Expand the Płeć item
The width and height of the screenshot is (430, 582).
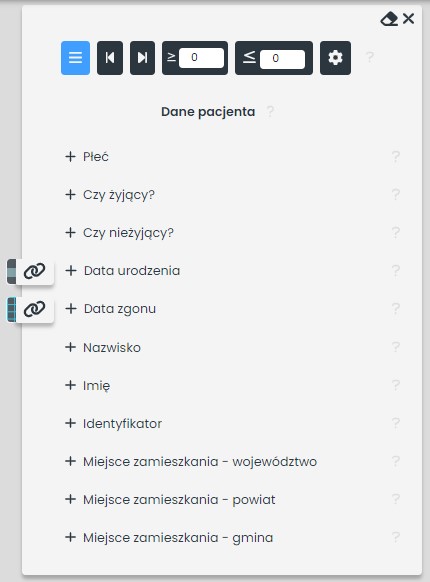87,157
